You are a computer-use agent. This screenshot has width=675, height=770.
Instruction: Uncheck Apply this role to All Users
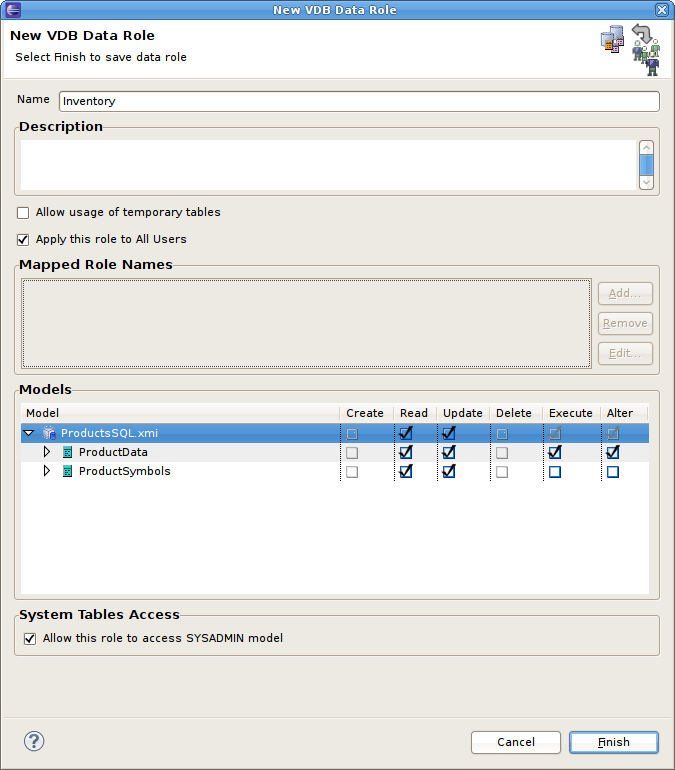[x=23, y=240]
